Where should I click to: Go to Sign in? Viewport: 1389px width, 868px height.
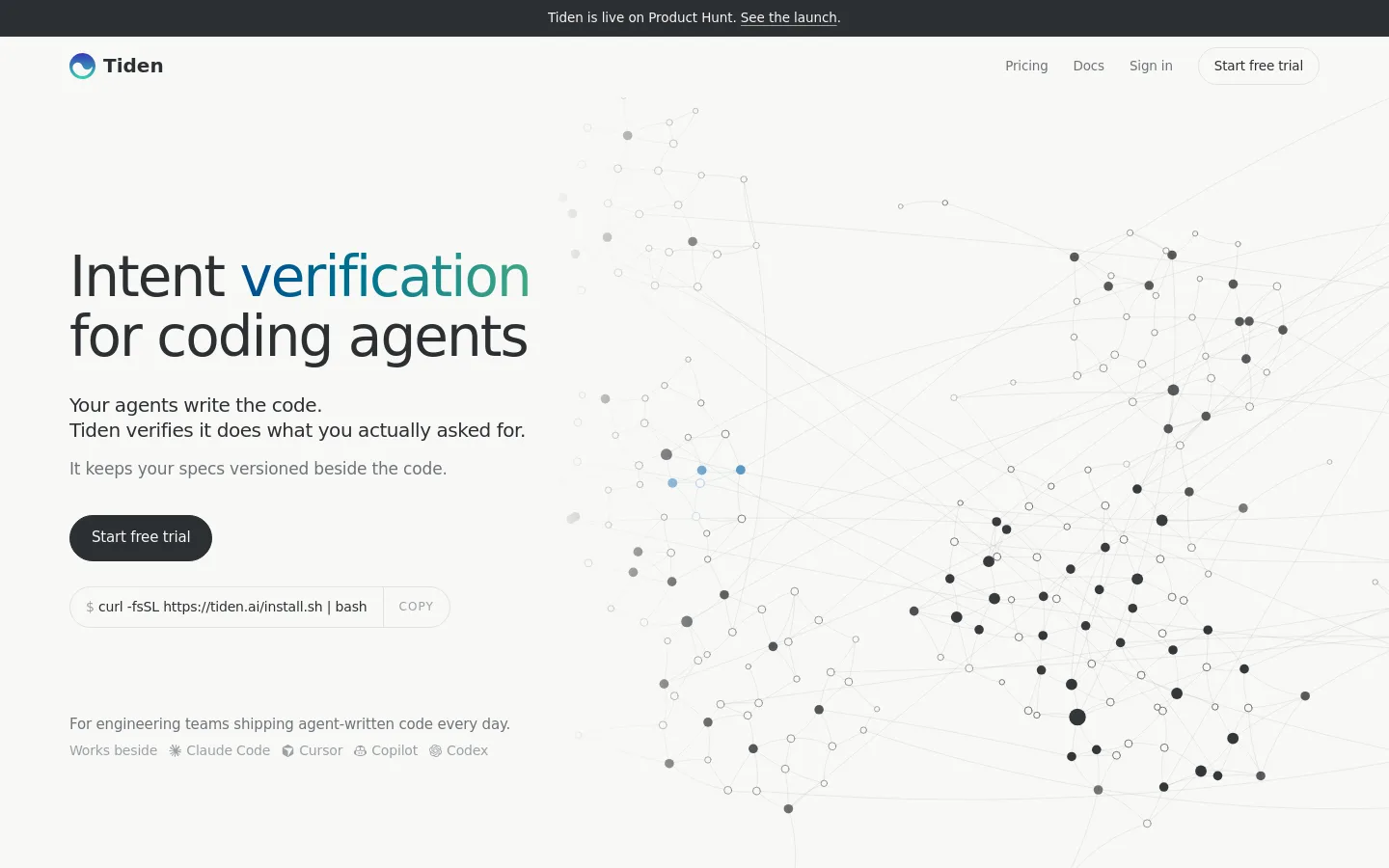(x=1151, y=66)
